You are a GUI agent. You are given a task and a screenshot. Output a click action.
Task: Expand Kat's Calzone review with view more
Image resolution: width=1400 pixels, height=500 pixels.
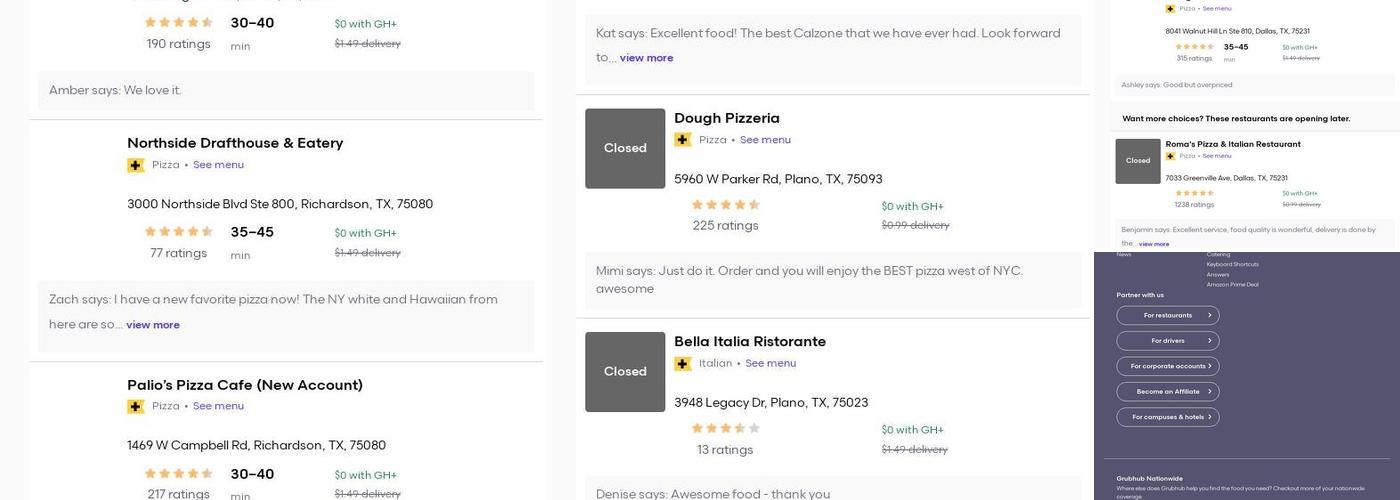coord(646,58)
